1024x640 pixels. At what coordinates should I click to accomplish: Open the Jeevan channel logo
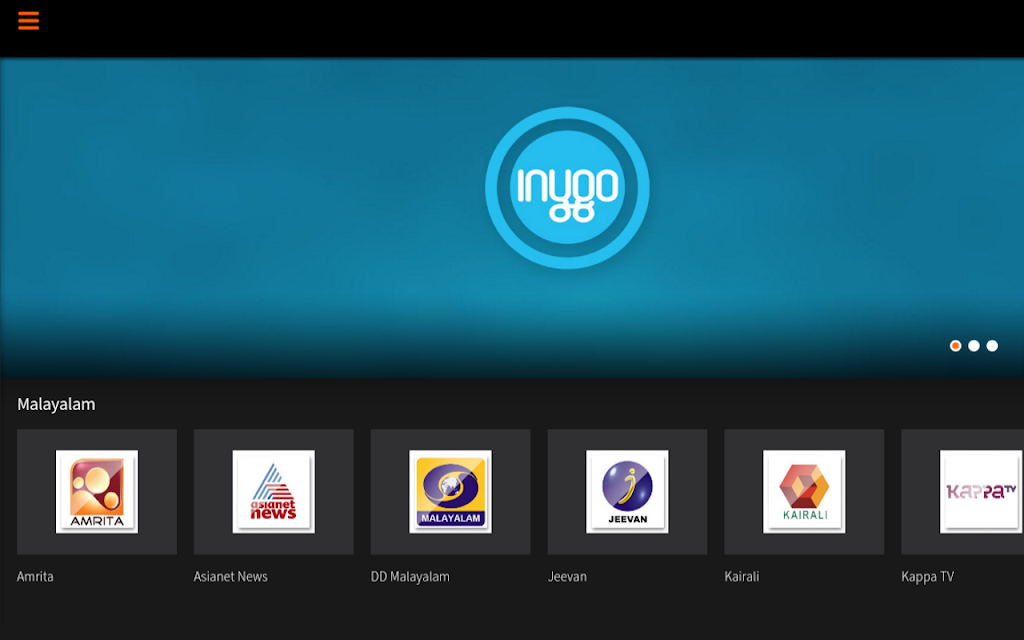pyautogui.click(x=627, y=492)
